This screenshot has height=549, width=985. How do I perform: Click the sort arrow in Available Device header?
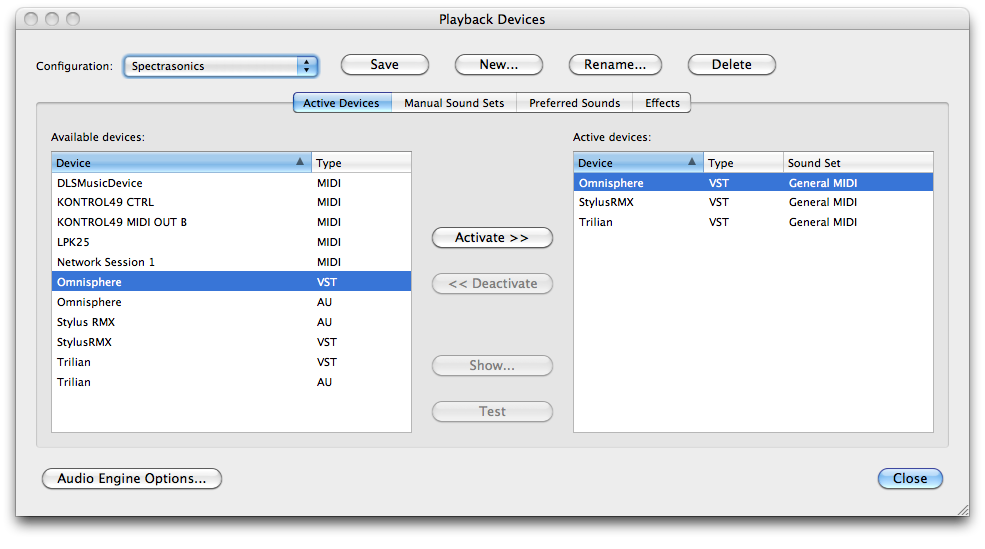pyautogui.click(x=300, y=162)
